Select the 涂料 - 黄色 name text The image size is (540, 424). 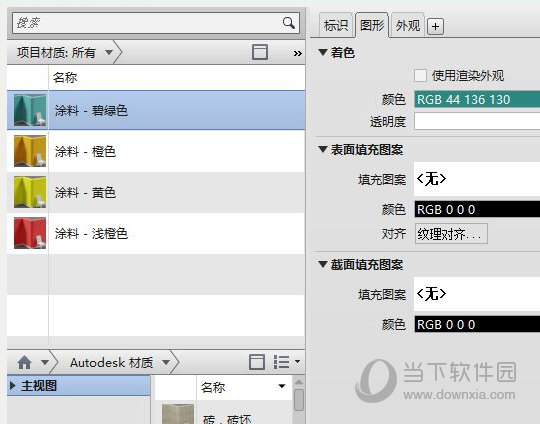pyautogui.click(x=85, y=192)
